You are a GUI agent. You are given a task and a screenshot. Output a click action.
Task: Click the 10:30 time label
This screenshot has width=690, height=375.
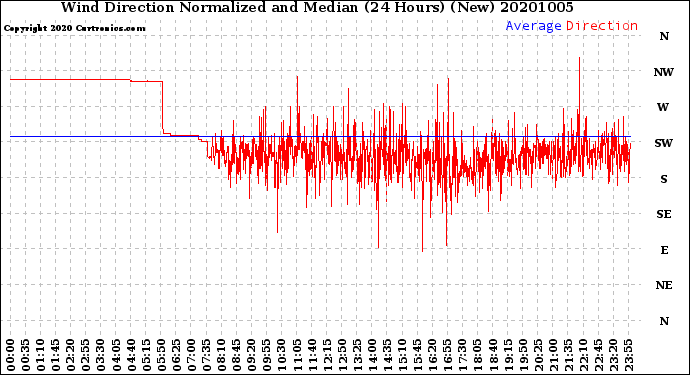(282, 355)
